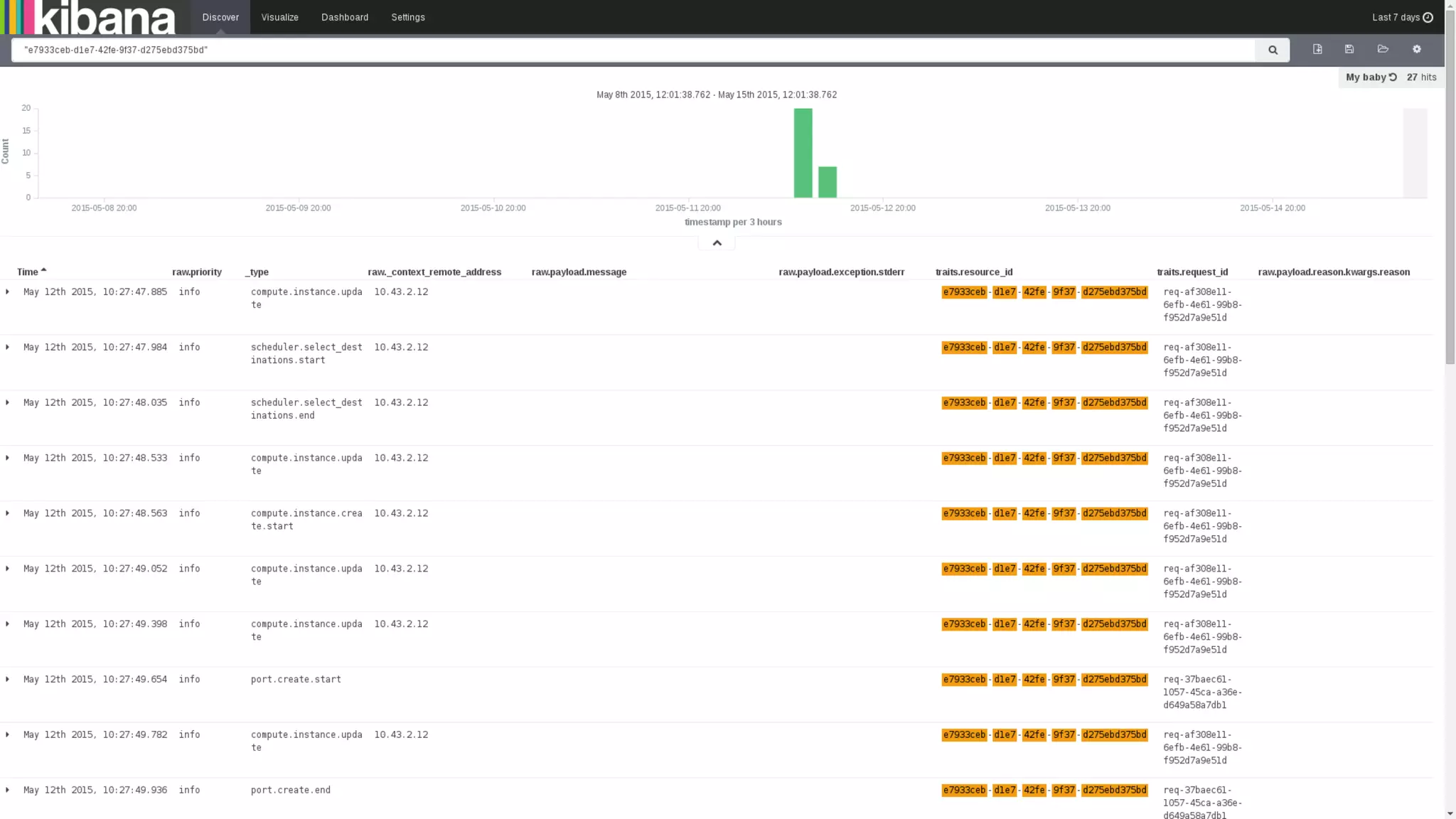Click the raw.payload.reason.kwargs.reason column header
The height and width of the screenshot is (819, 1456).
pos(1334,272)
